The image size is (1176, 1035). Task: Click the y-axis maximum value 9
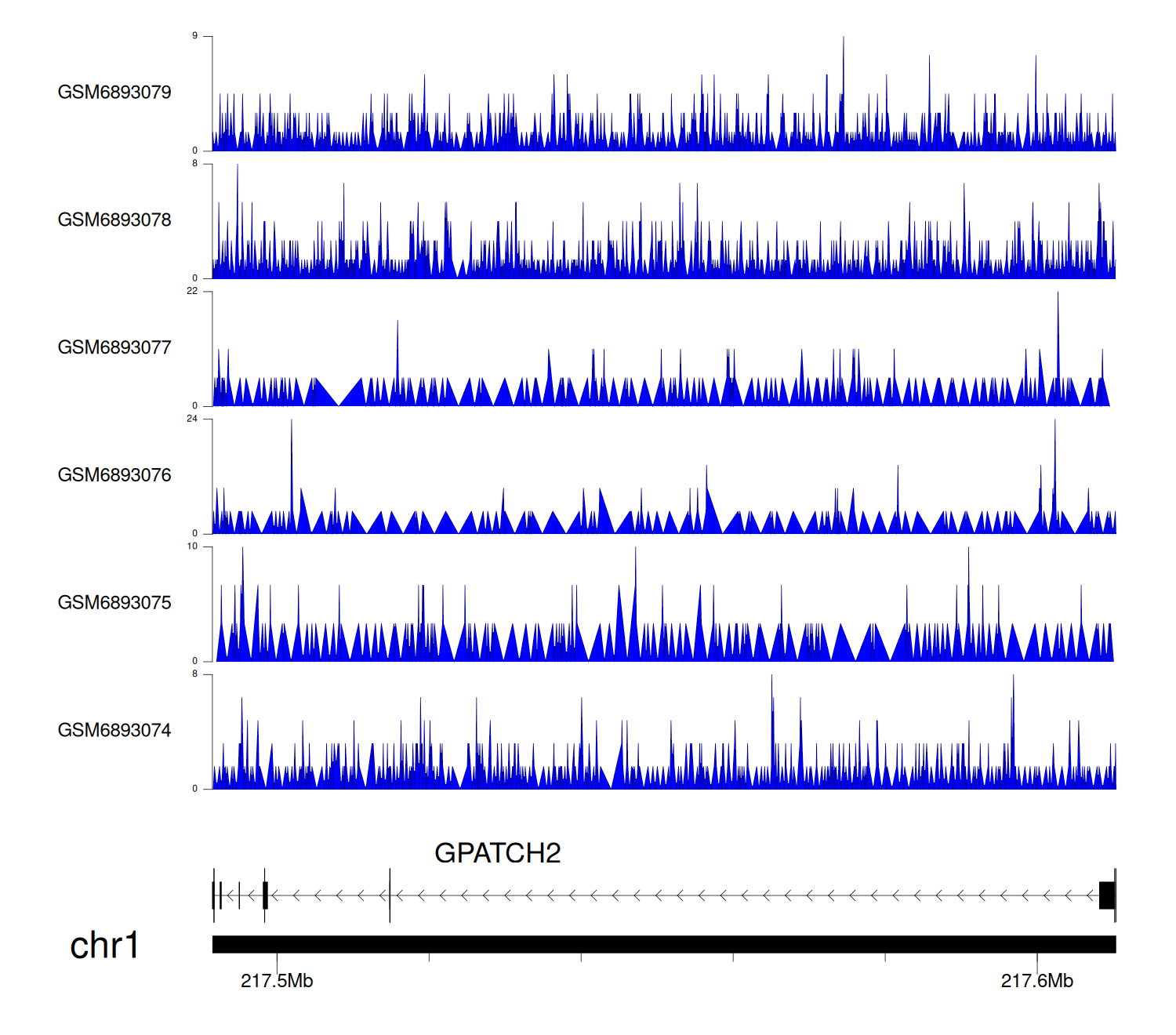tap(194, 36)
